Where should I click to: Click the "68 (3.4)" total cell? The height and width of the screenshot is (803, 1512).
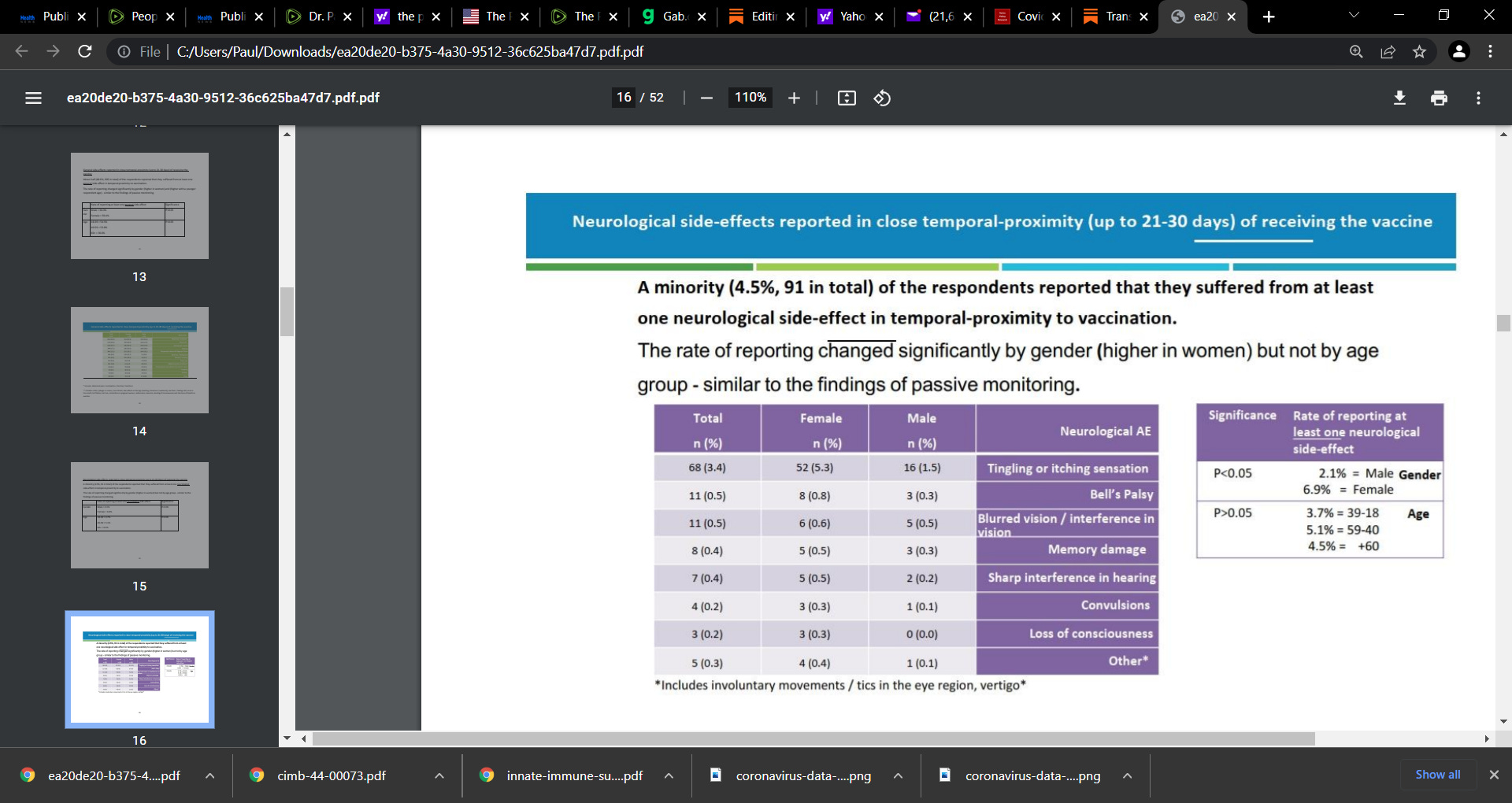point(707,468)
